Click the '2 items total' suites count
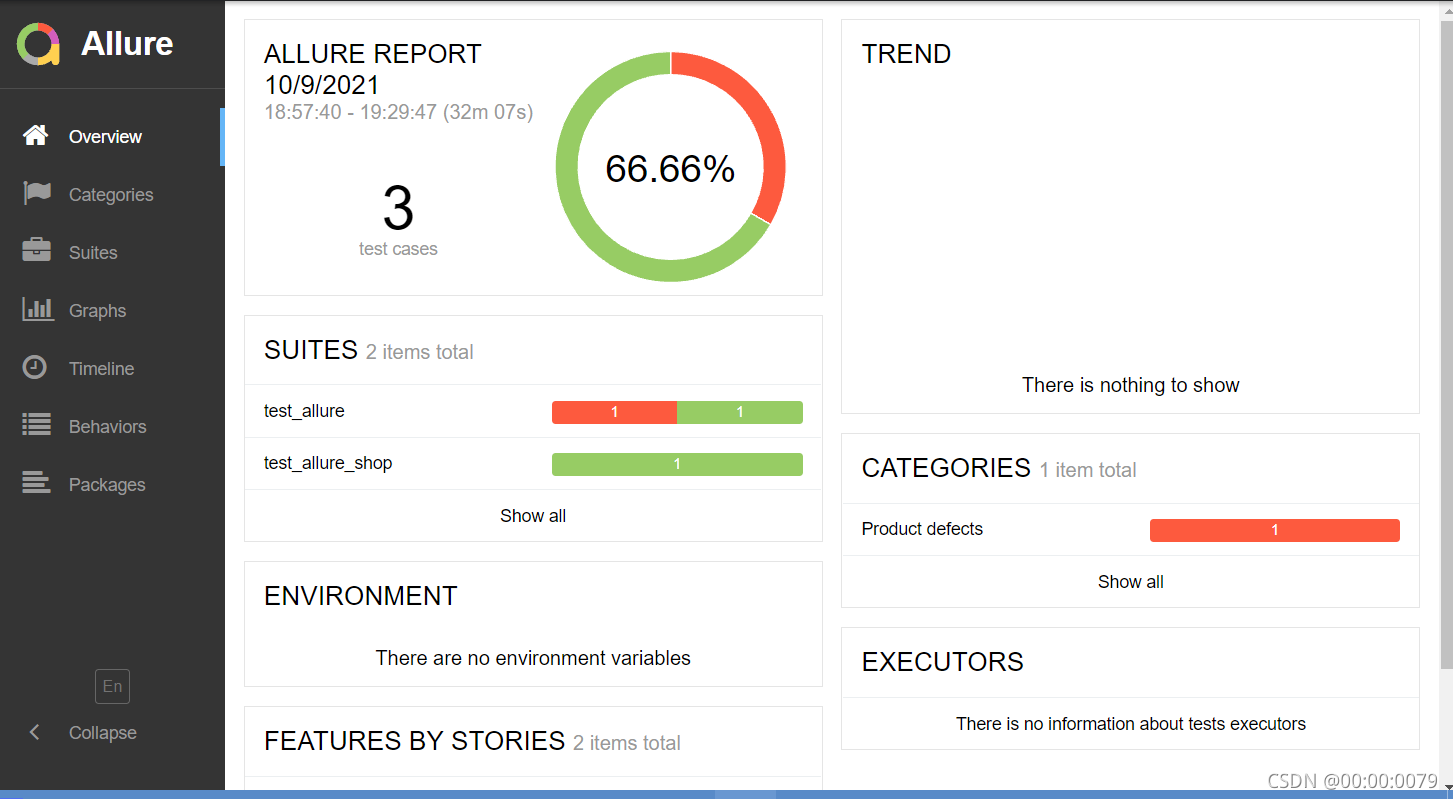The width and height of the screenshot is (1453, 799). point(419,352)
